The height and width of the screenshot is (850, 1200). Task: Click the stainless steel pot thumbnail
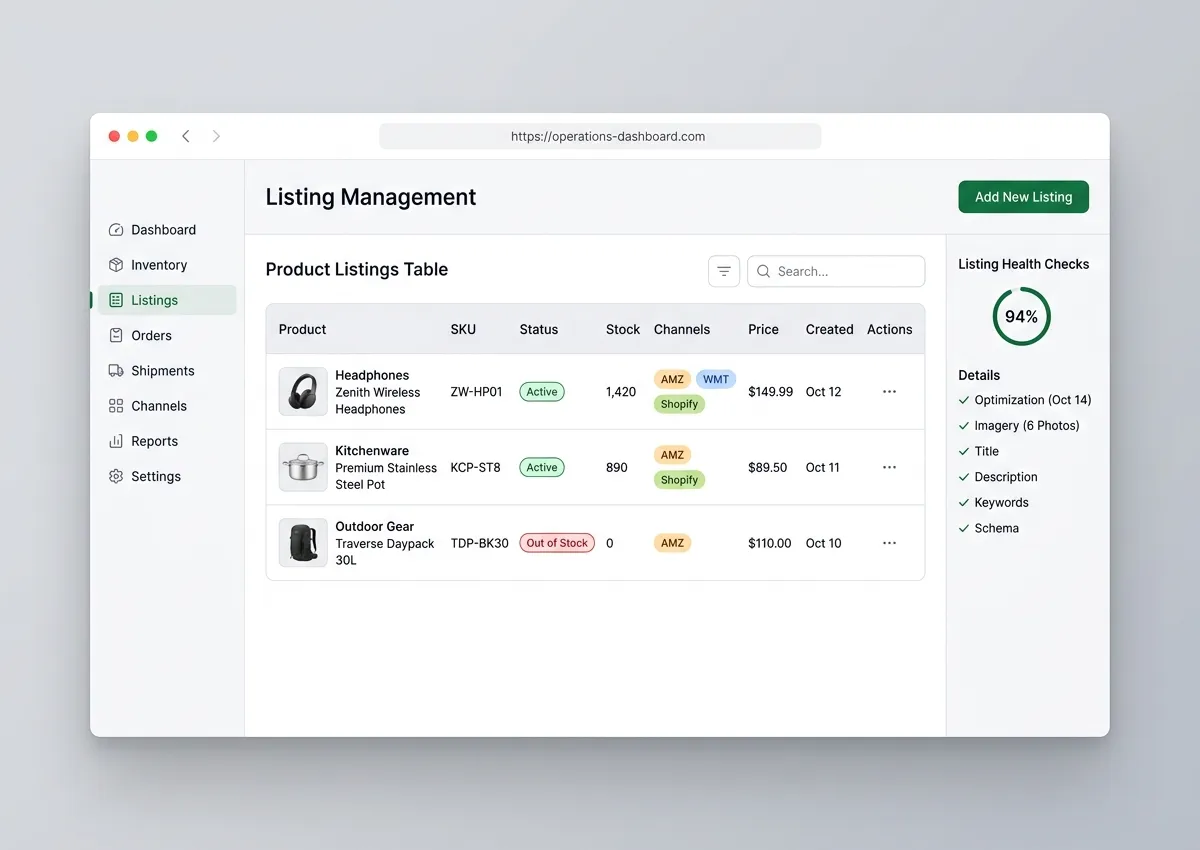(x=303, y=467)
